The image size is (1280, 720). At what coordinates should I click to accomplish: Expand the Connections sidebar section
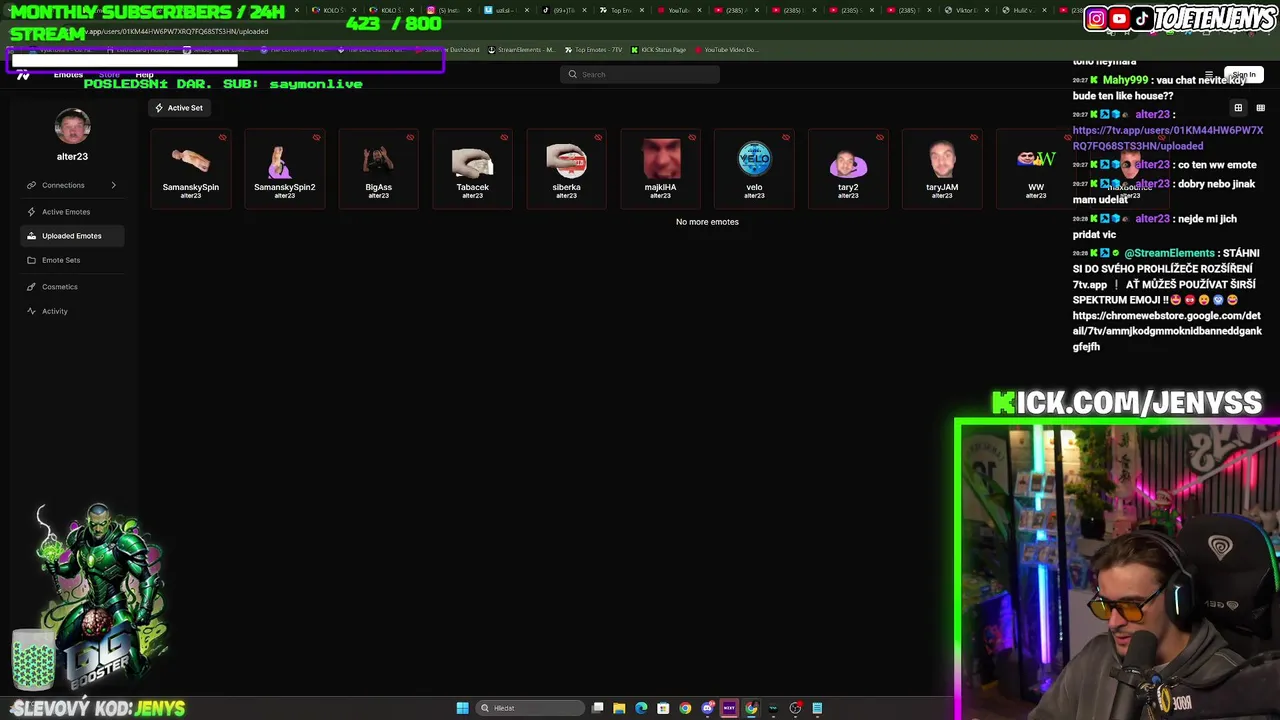pyautogui.click(x=72, y=185)
